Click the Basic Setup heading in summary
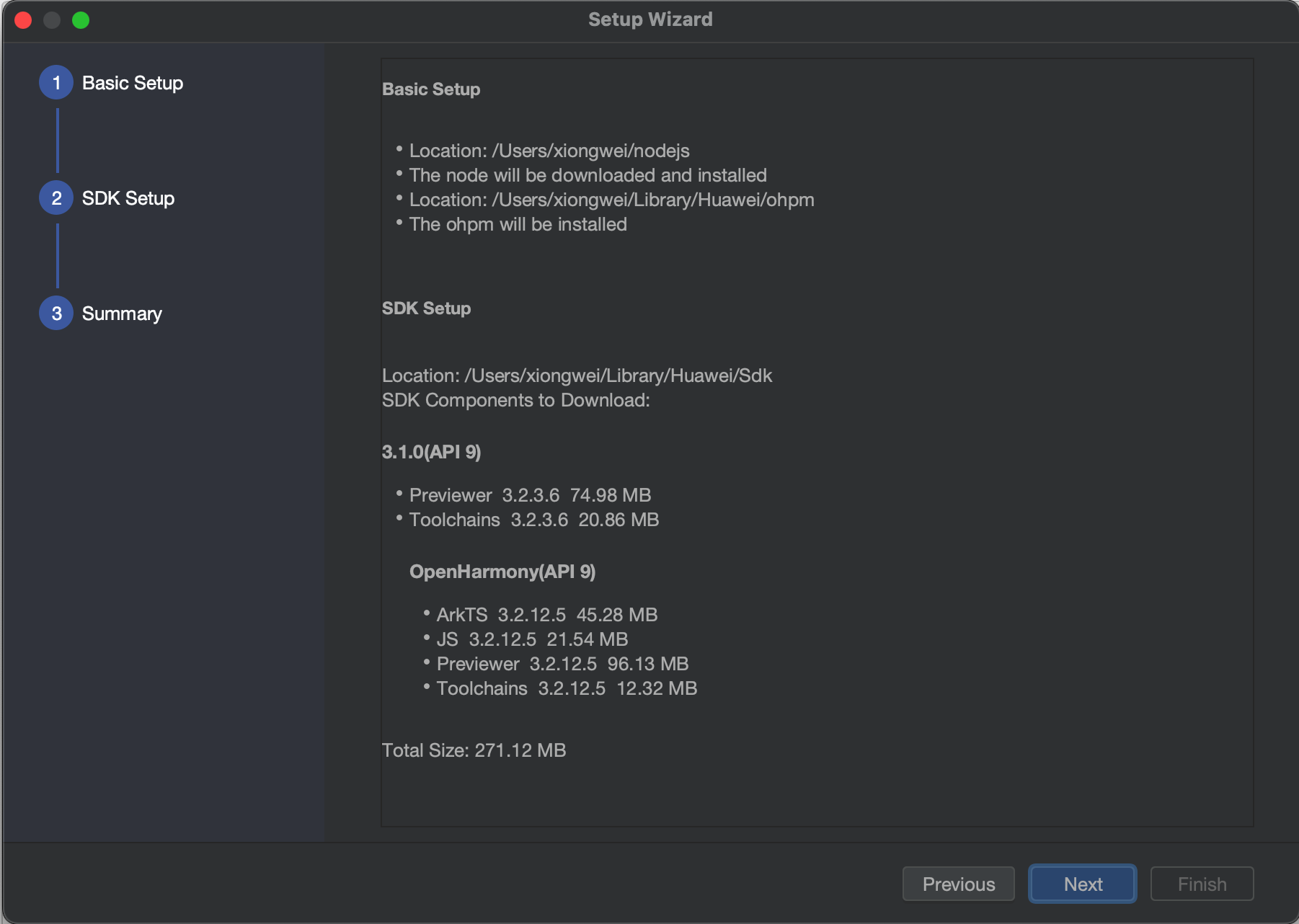 click(431, 89)
